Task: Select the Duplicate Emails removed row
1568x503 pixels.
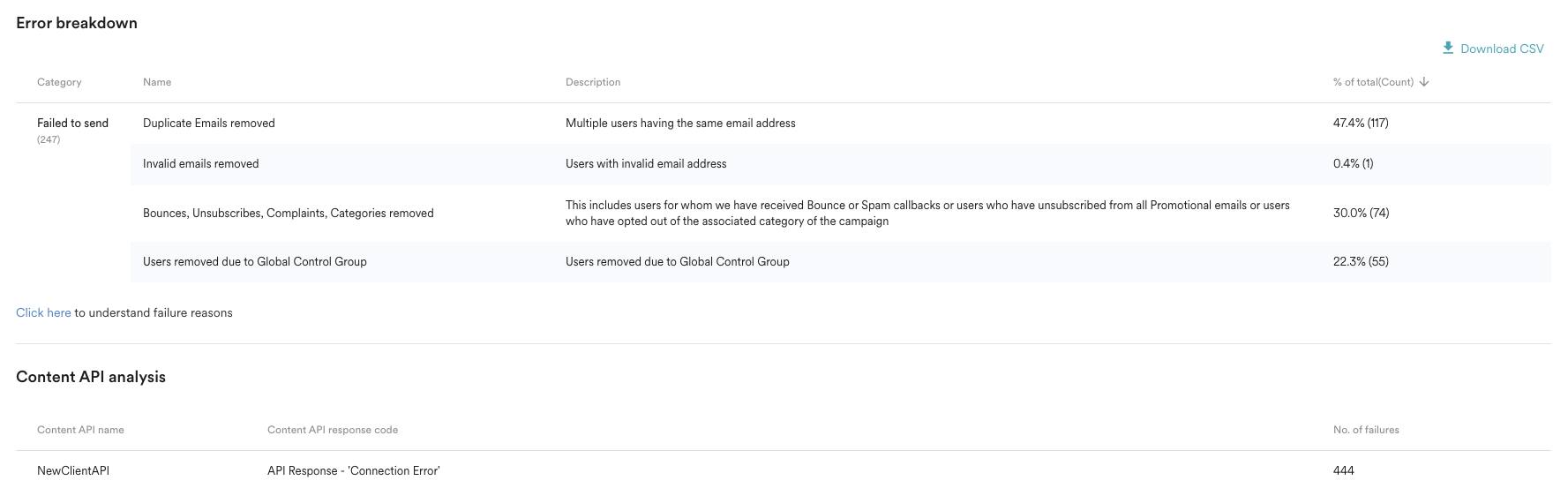Action: pos(209,124)
